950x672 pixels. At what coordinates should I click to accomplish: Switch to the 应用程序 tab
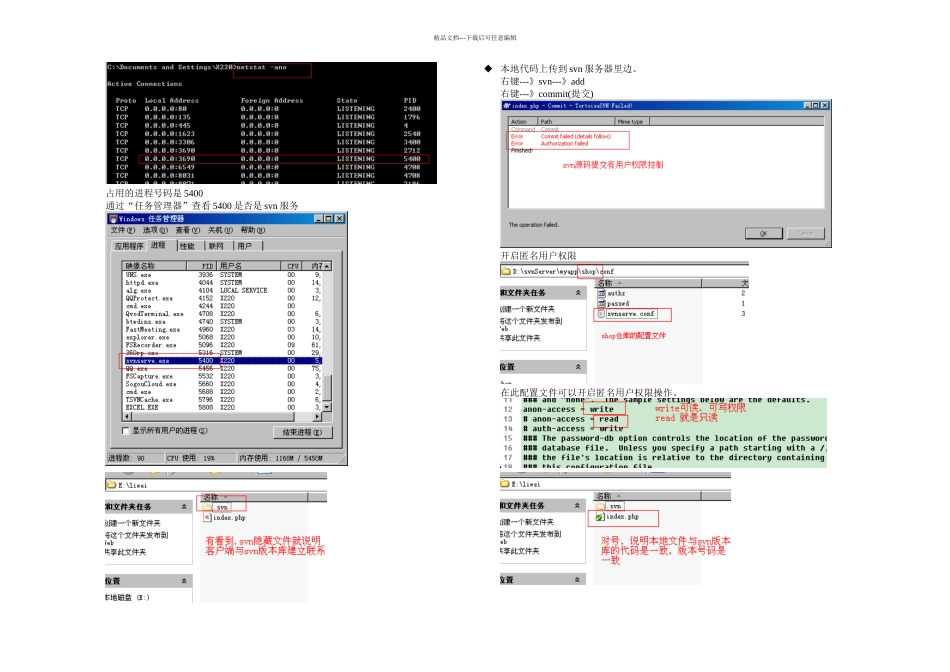coord(129,246)
